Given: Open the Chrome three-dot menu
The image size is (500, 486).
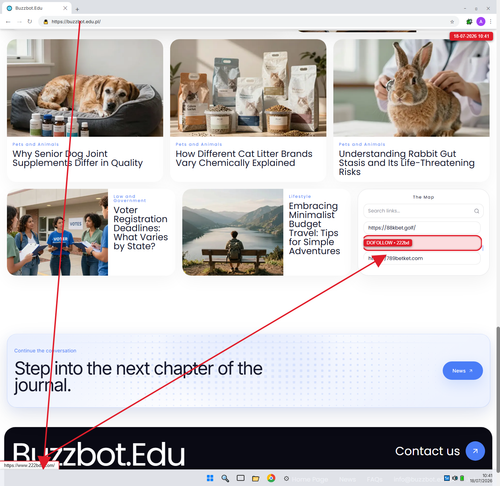Looking at the screenshot, I should point(491,22).
